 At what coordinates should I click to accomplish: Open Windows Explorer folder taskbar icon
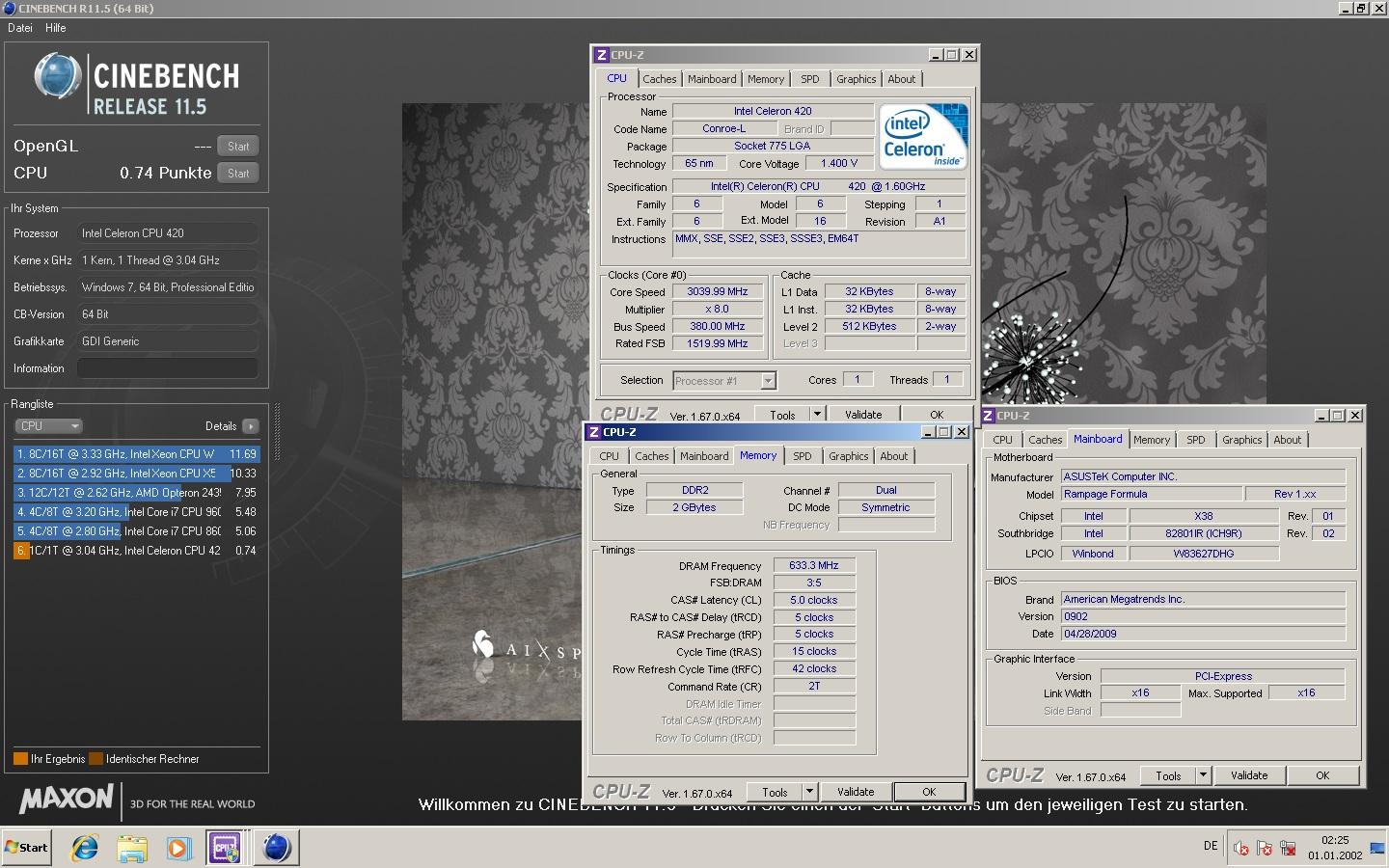tap(132, 848)
